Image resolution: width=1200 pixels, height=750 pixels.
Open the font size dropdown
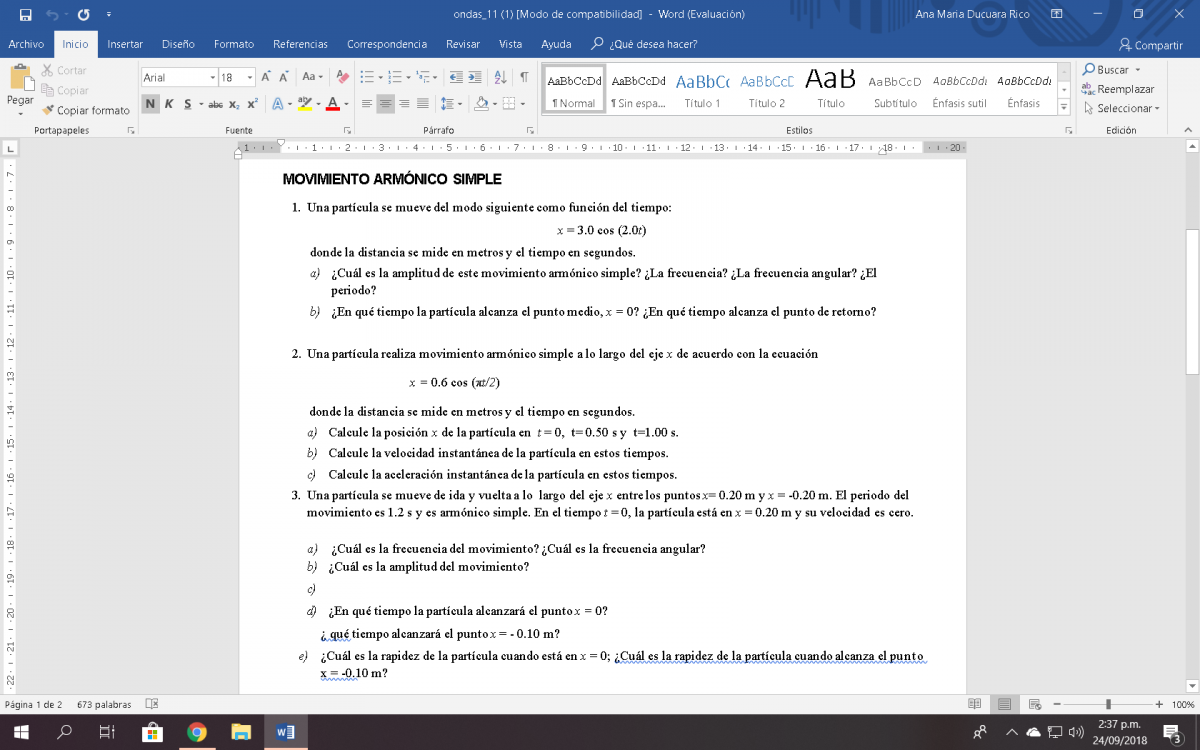(x=249, y=77)
